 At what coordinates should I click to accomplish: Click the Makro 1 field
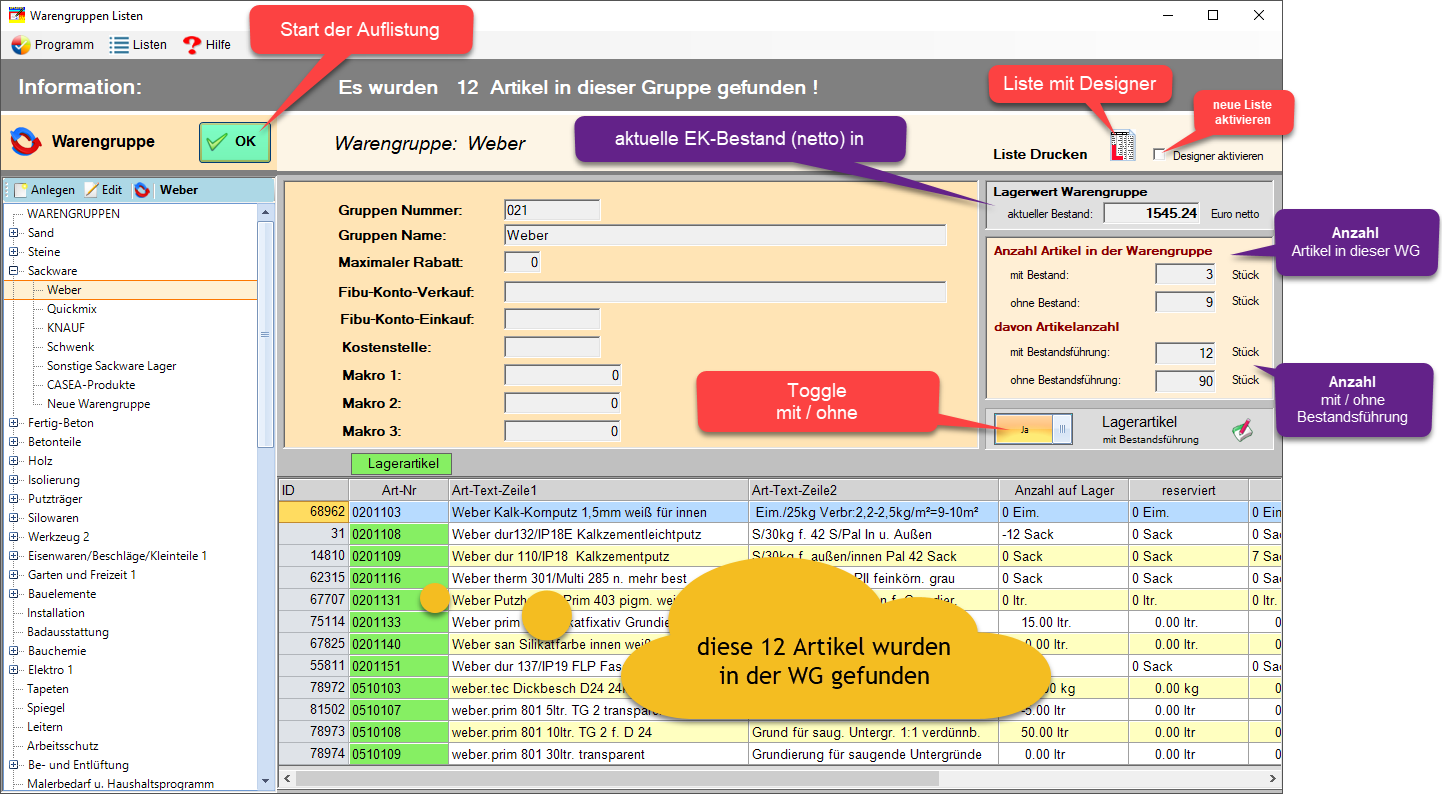click(562, 375)
